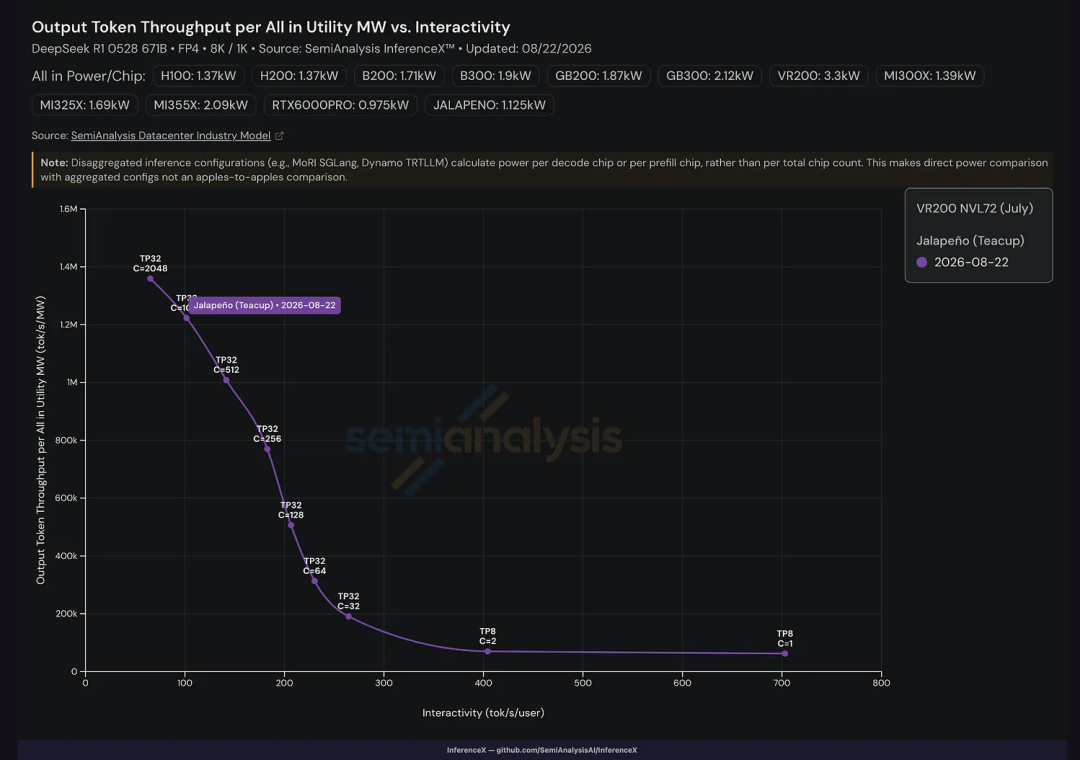Click the VR200: 3.3kW power chip
This screenshot has width=1080, height=760.
(818, 76)
